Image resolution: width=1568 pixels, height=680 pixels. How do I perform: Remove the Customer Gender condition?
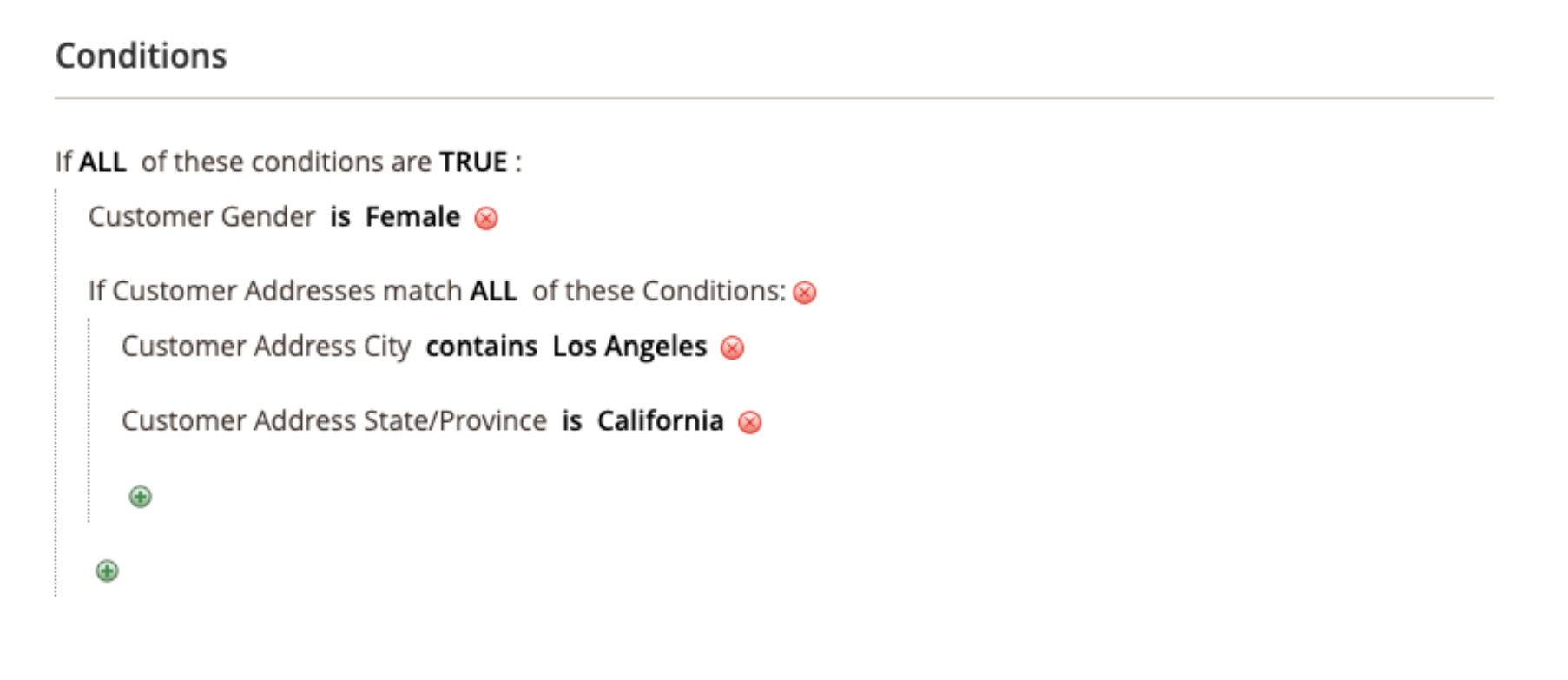pos(486,218)
